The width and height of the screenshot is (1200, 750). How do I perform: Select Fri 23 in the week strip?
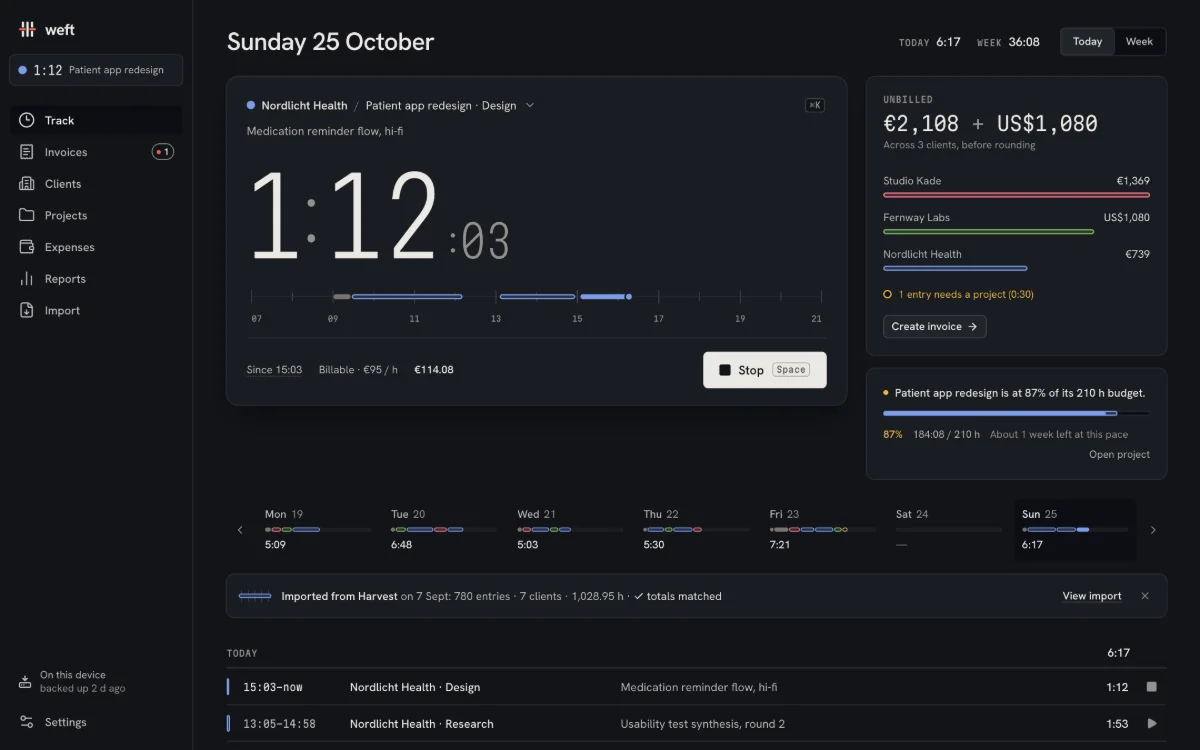pos(822,529)
